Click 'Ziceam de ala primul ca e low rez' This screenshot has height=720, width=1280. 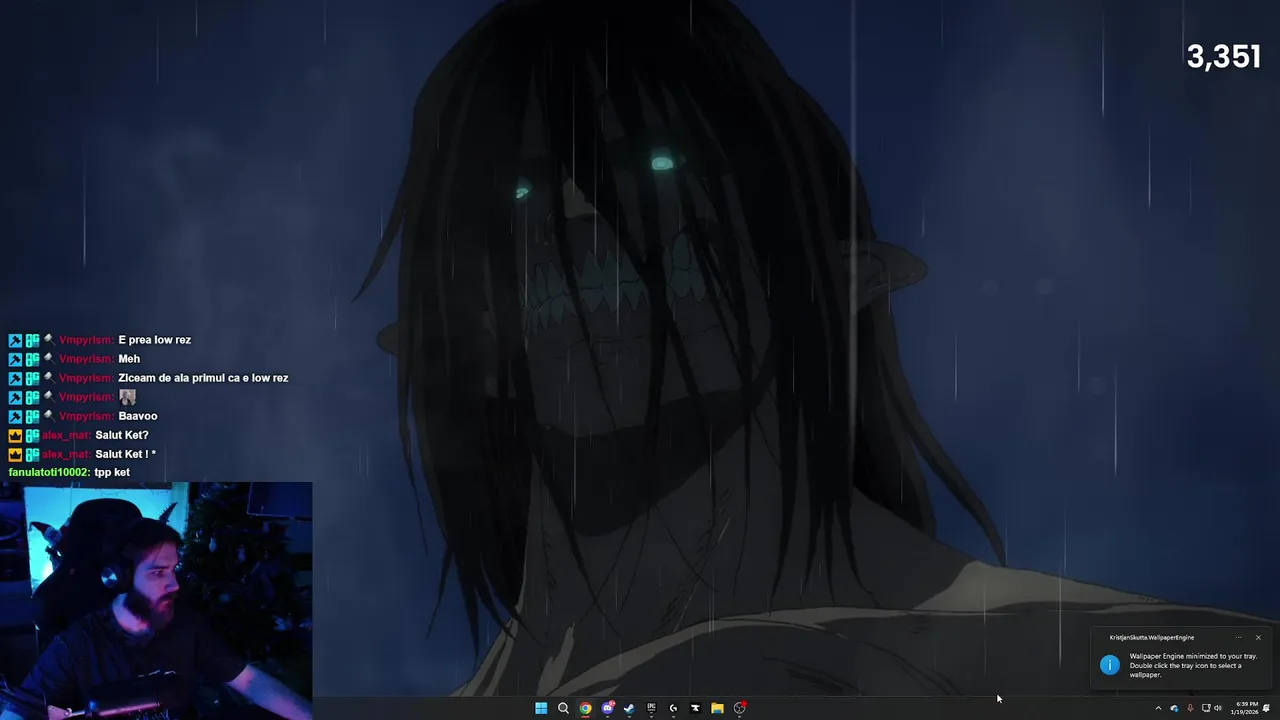[203, 378]
